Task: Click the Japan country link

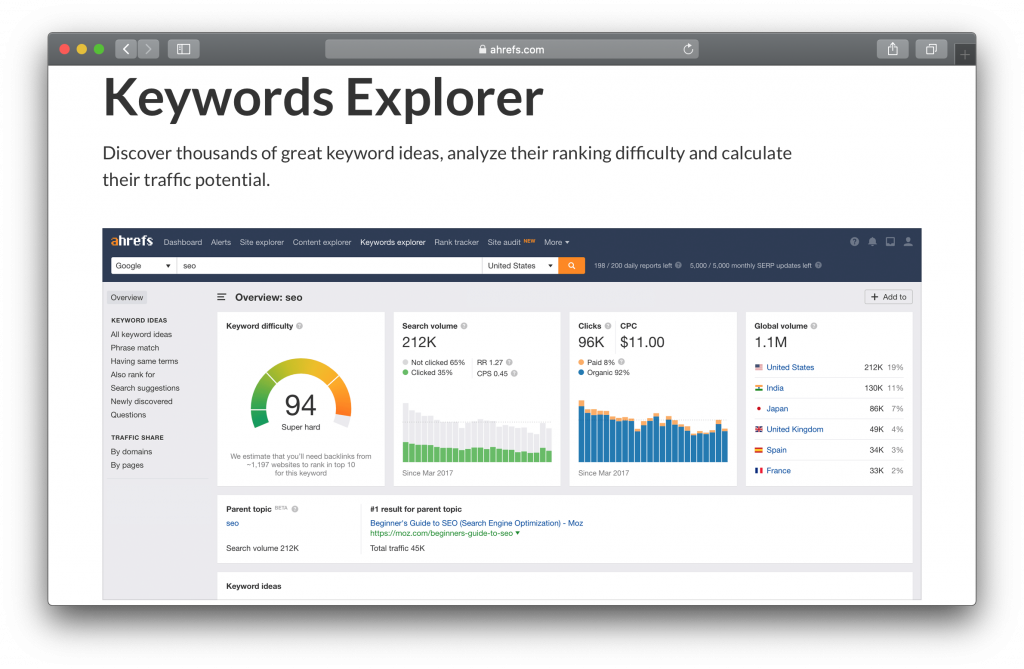Action: click(777, 409)
